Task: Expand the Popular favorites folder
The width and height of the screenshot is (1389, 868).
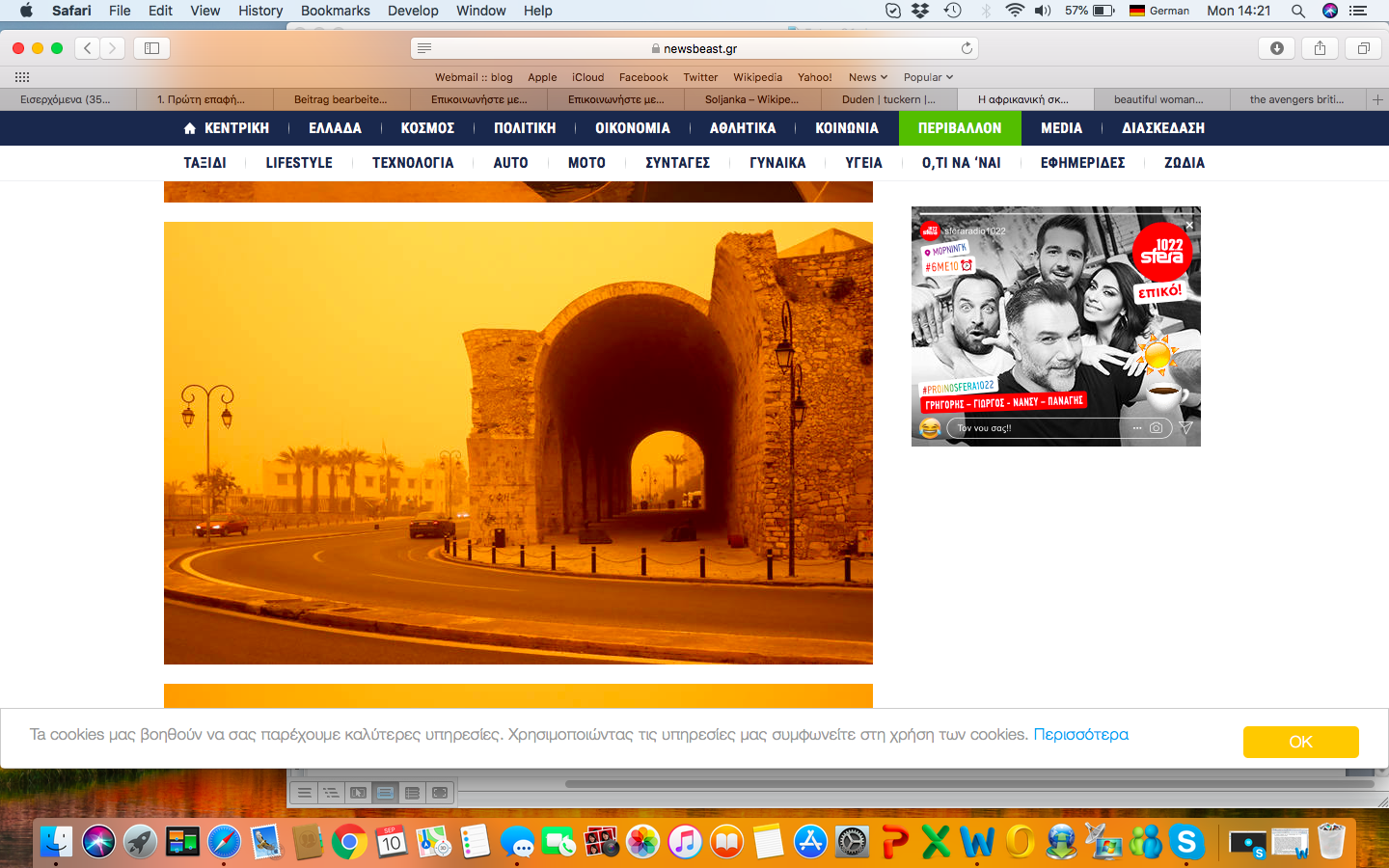Action: tap(927, 77)
